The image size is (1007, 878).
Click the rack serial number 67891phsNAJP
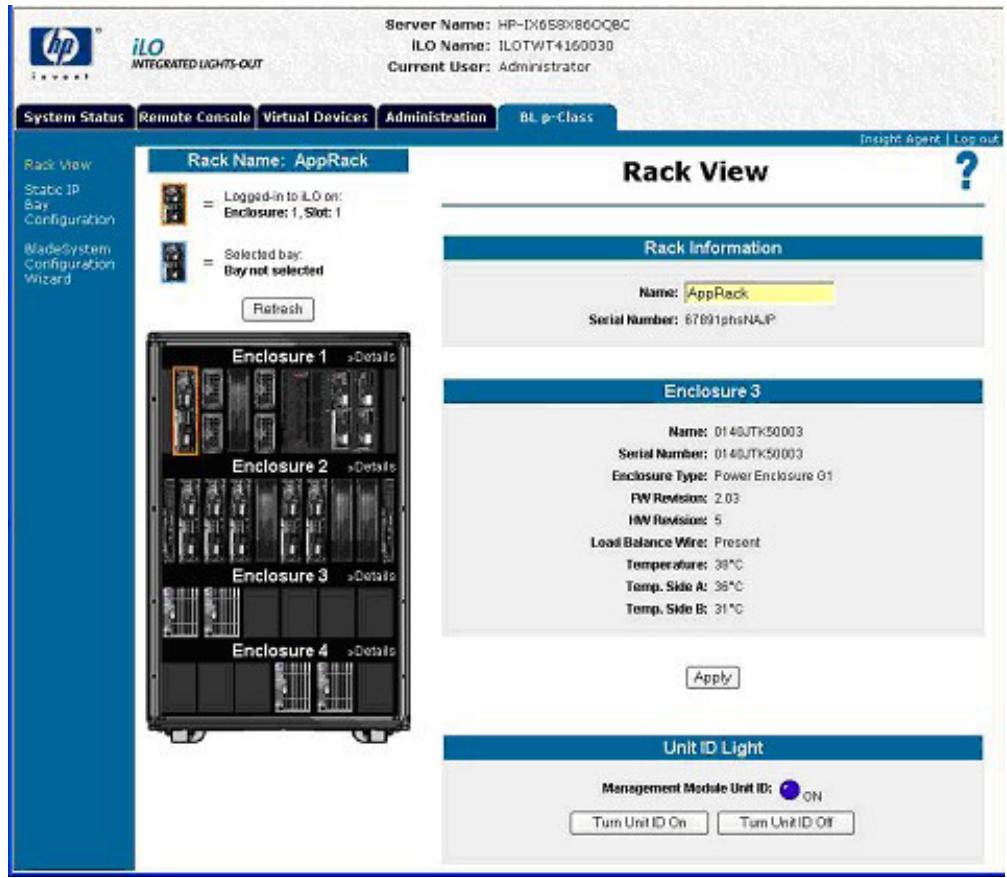pyautogui.click(x=730, y=320)
